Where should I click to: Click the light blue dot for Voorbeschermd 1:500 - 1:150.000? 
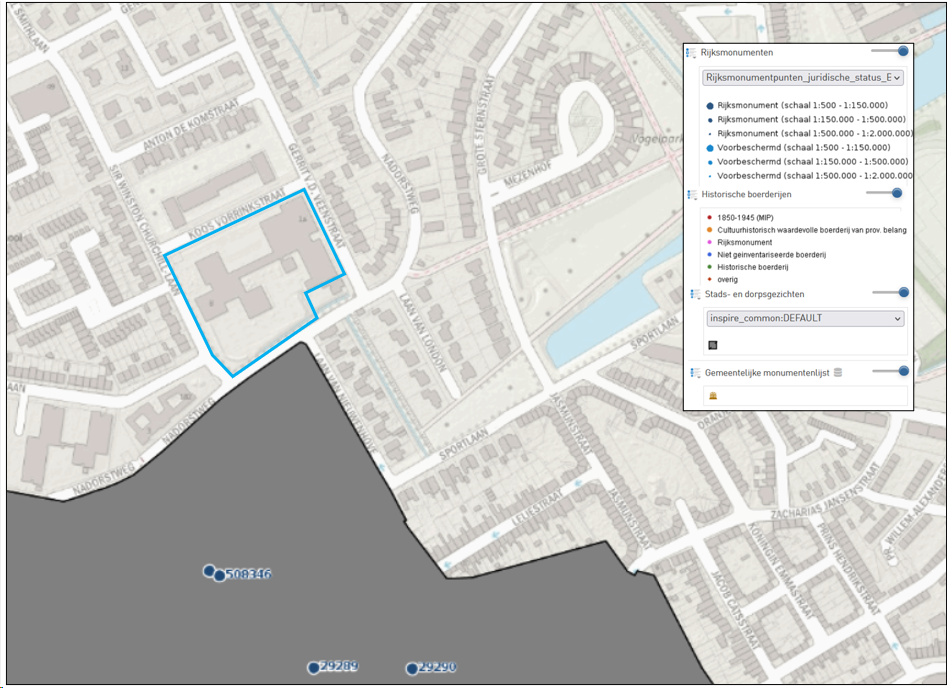pyautogui.click(x=710, y=148)
